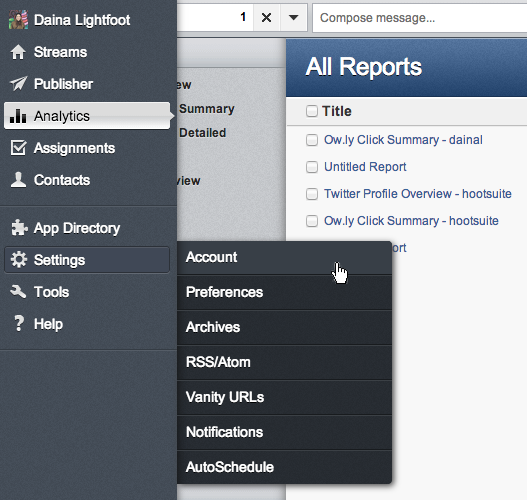Expand the profile picker dropdown arrow

(x=293, y=17)
